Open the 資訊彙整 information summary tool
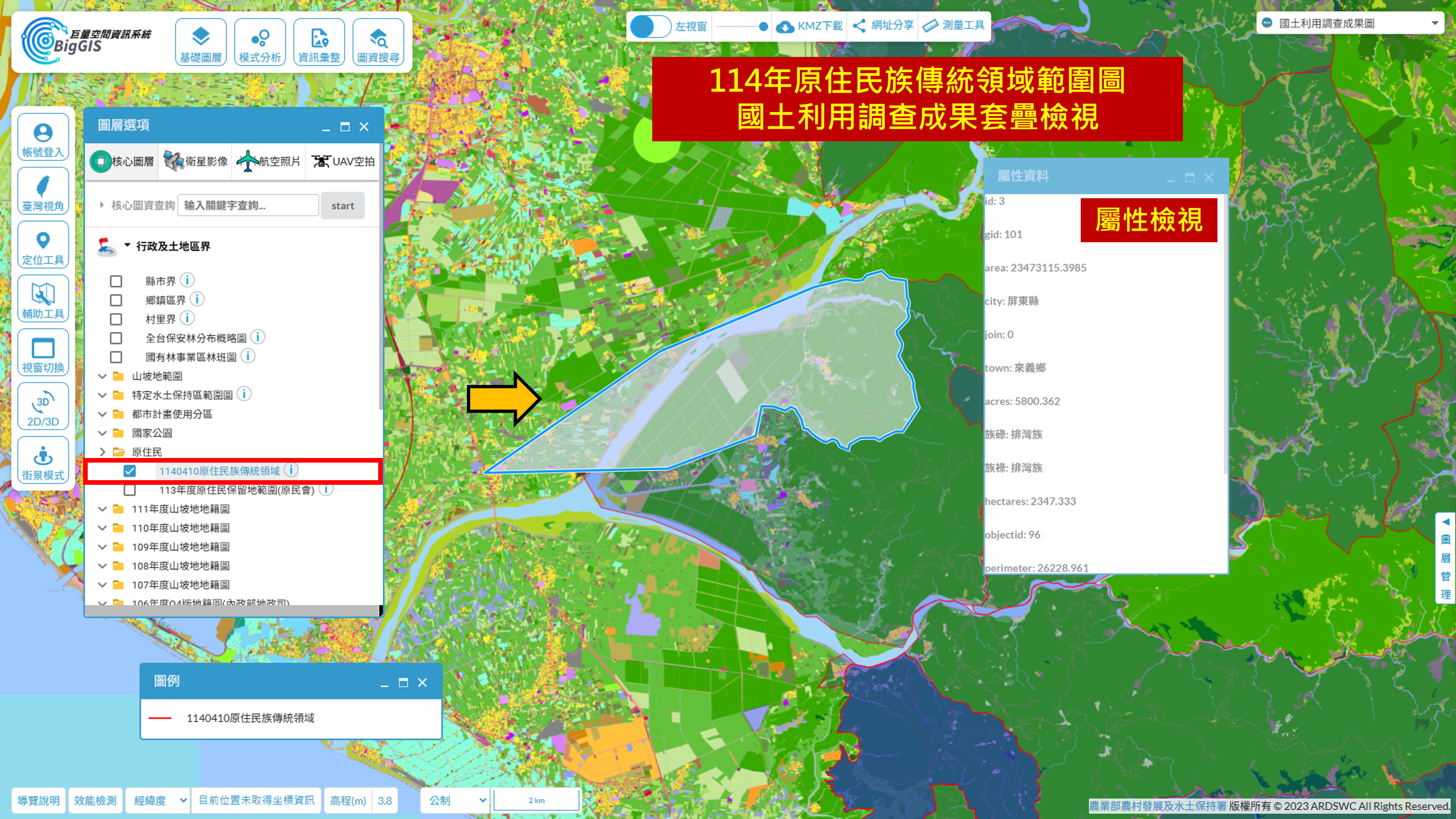Screen dimensions: 1456x819 (319, 42)
